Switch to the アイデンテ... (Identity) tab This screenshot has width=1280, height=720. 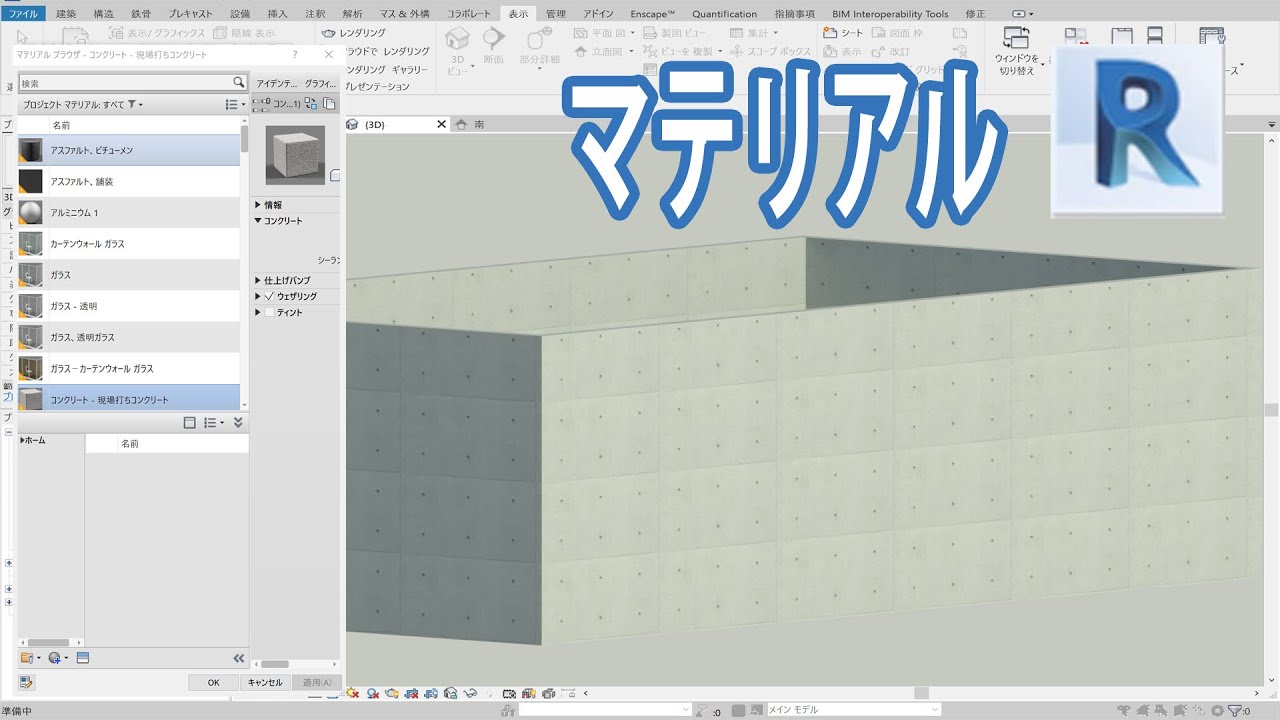277,83
